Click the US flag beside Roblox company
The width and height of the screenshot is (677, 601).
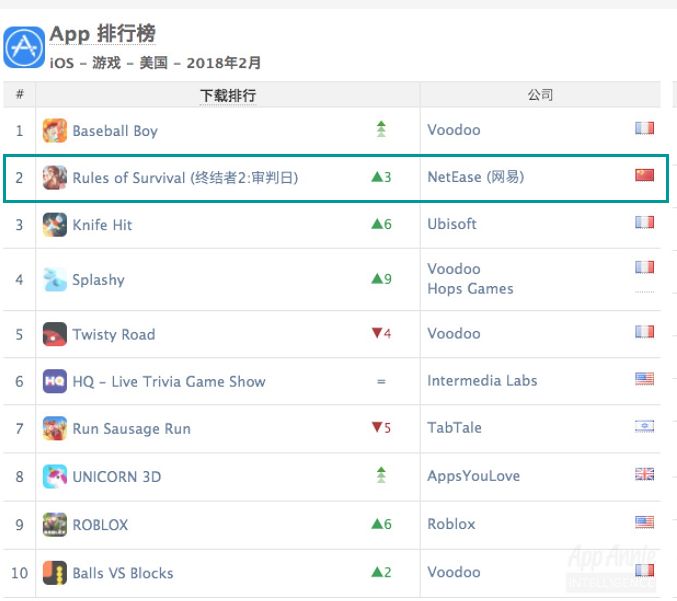644,522
